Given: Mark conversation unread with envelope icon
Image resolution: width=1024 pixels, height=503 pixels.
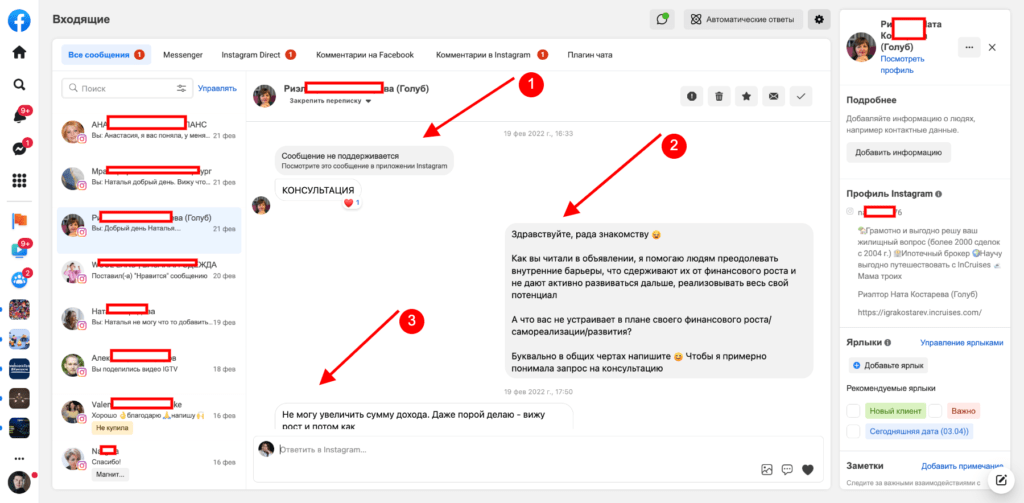Looking at the screenshot, I should (x=773, y=97).
